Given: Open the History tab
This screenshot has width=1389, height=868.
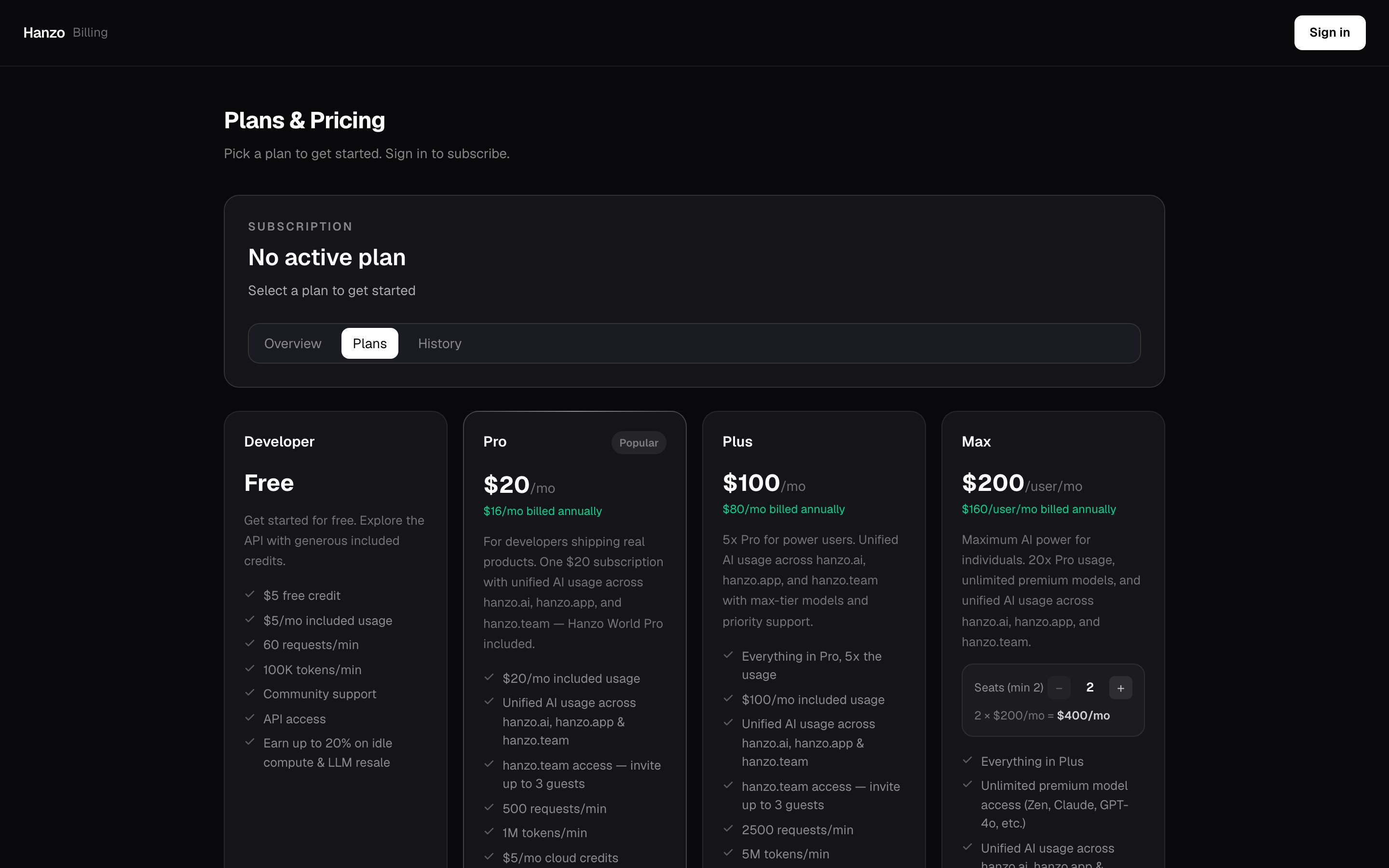Looking at the screenshot, I should coord(440,343).
